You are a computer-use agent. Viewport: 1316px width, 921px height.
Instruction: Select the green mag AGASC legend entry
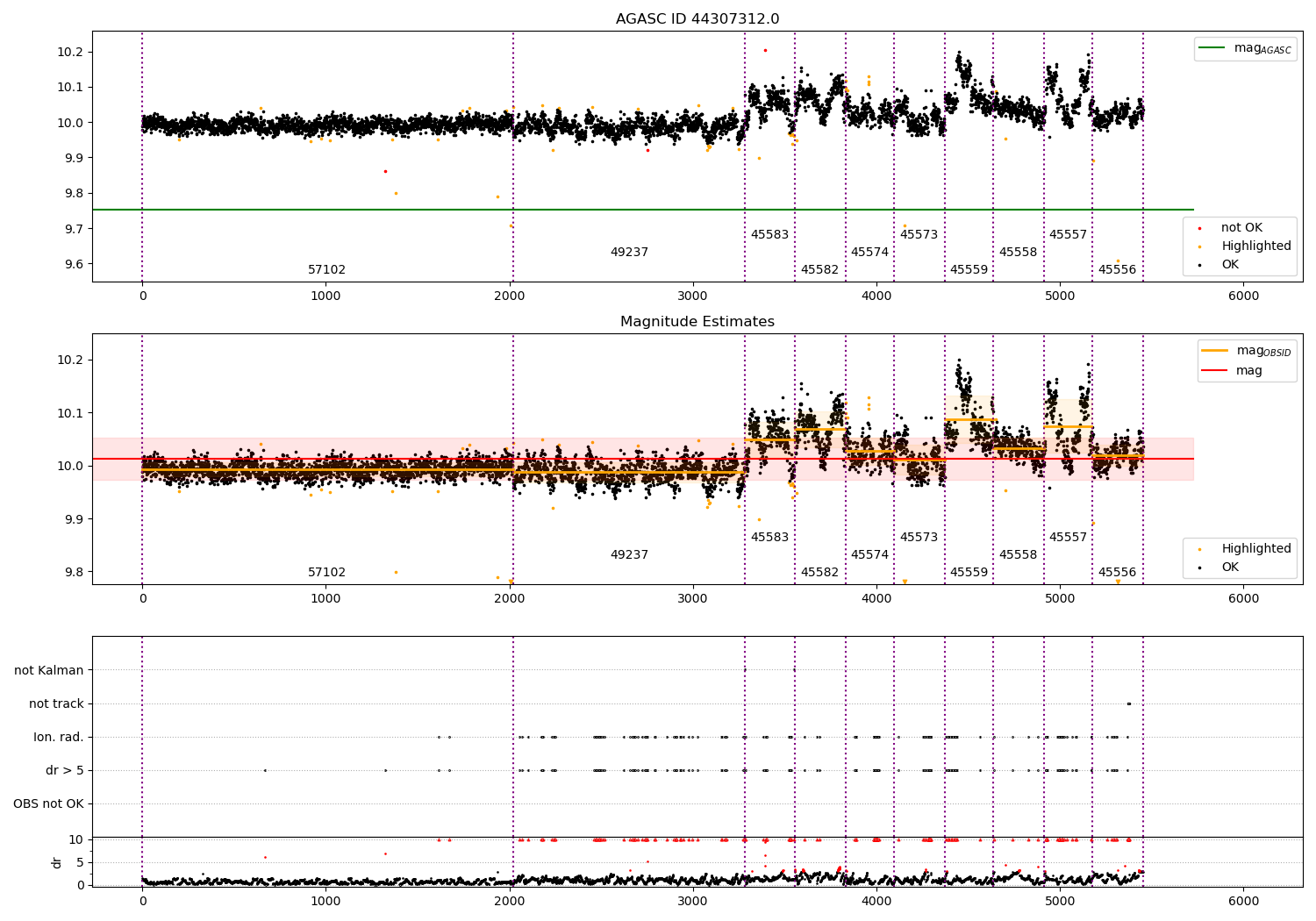click(x=1246, y=48)
